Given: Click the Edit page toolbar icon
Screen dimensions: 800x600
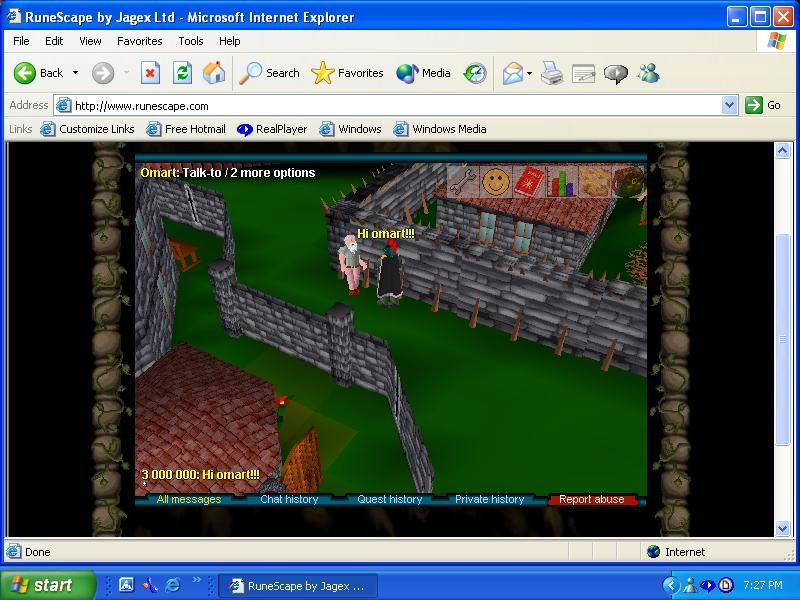Looking at the screenshot, I should click(583, 73).
